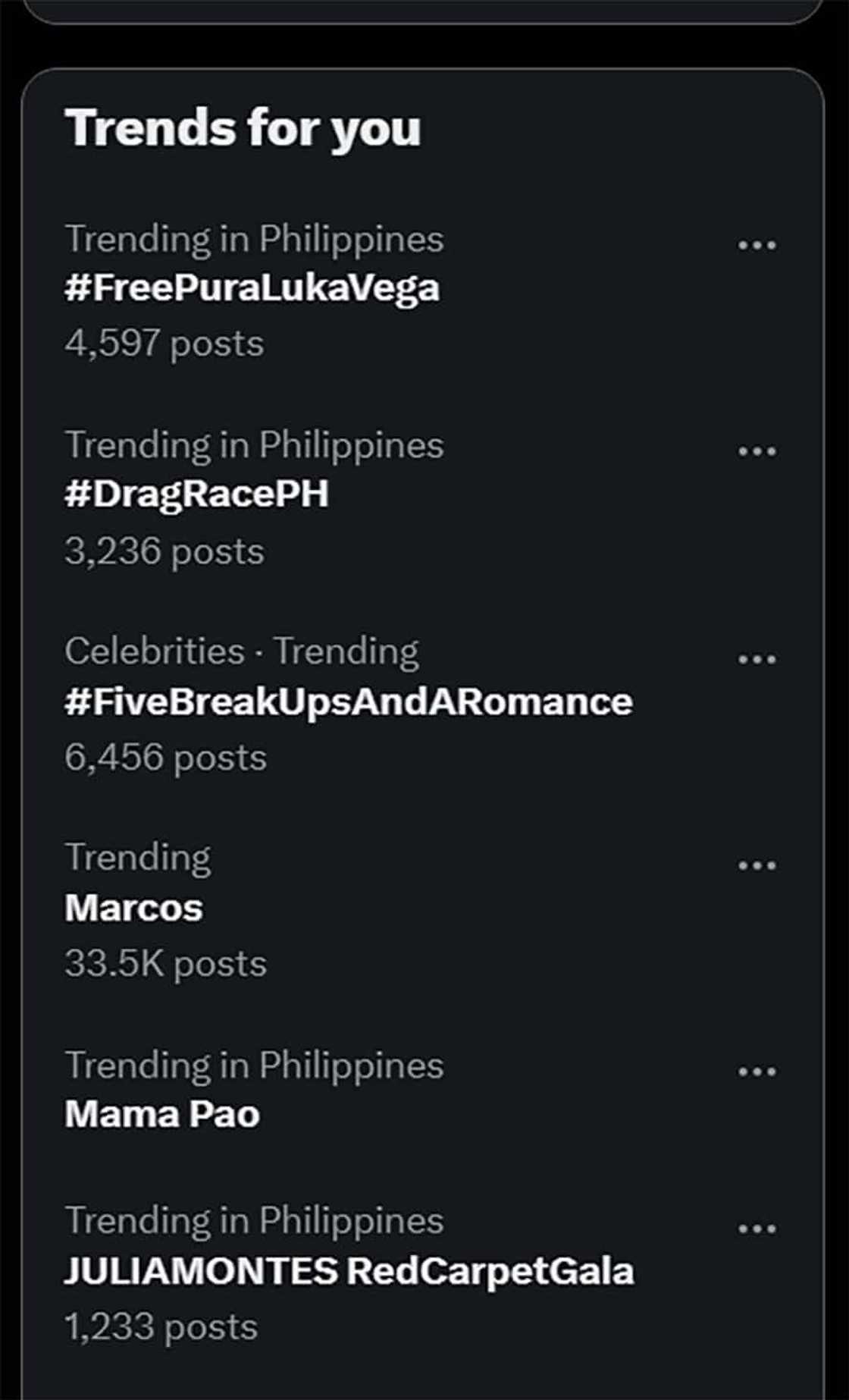
Task: Open the JULIAMONTES RedCarpetGala trend
Action: point(349,1272)
